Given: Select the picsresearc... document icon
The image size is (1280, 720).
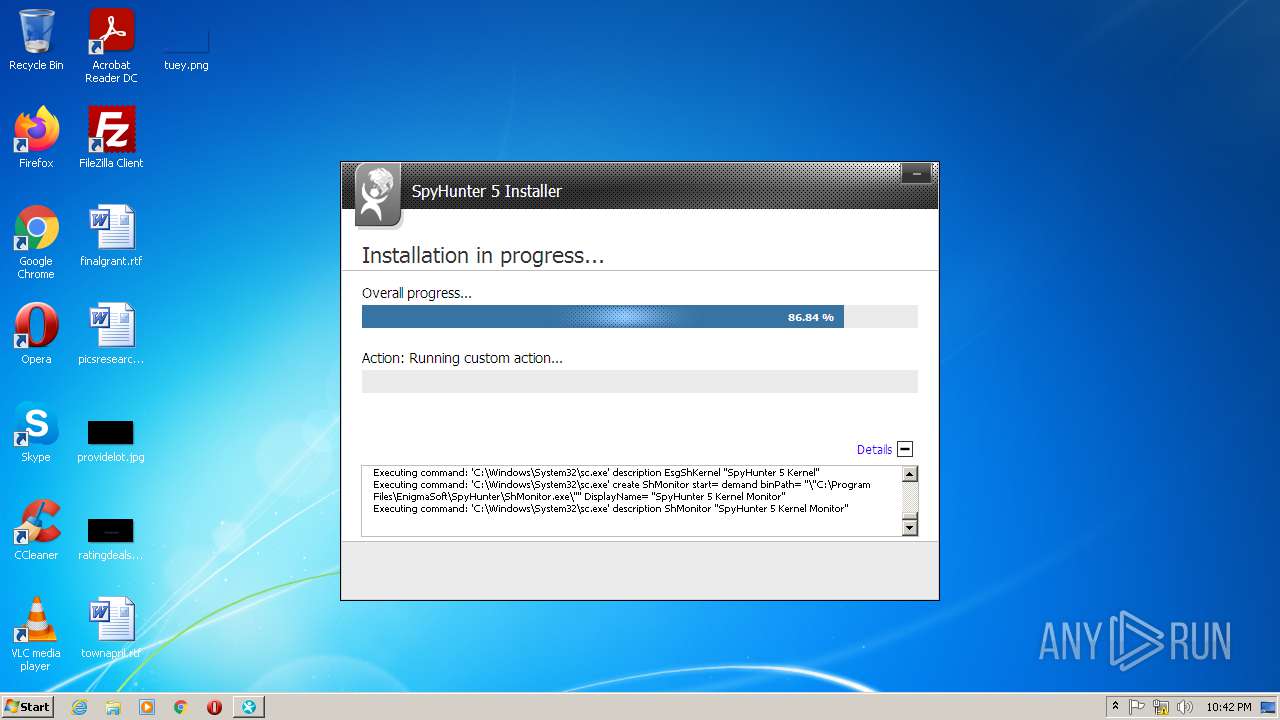Looking at the screenshot, I should pos(111,334).
